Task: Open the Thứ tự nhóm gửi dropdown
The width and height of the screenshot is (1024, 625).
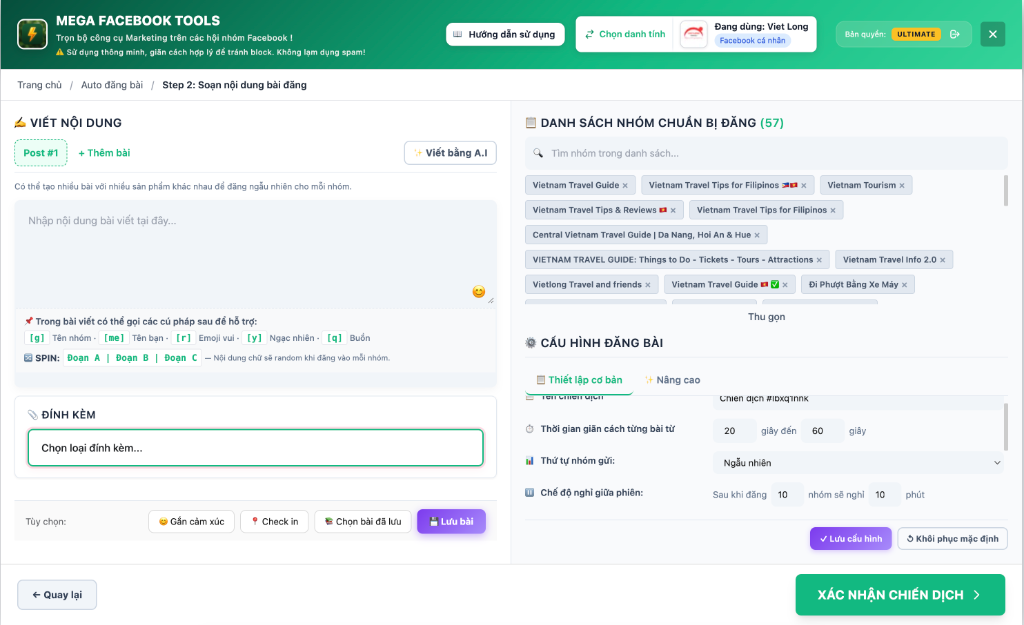Action: coord(859,462)
